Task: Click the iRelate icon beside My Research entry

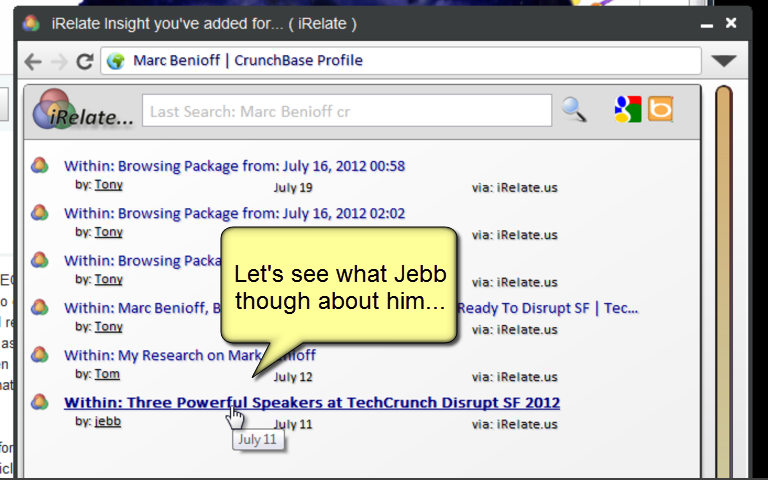Action: (x=40, y=355)
